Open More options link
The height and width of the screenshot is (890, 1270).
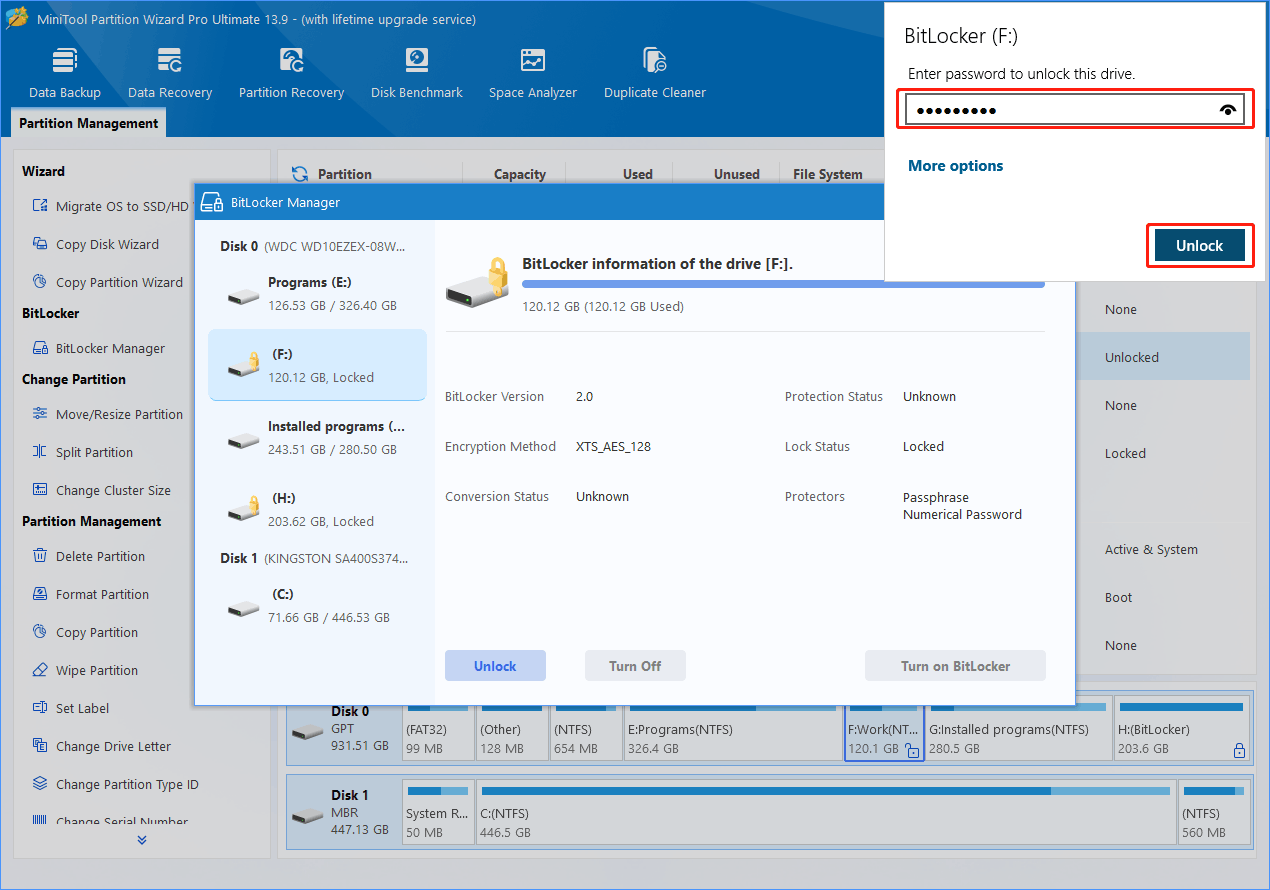point(955,166)
